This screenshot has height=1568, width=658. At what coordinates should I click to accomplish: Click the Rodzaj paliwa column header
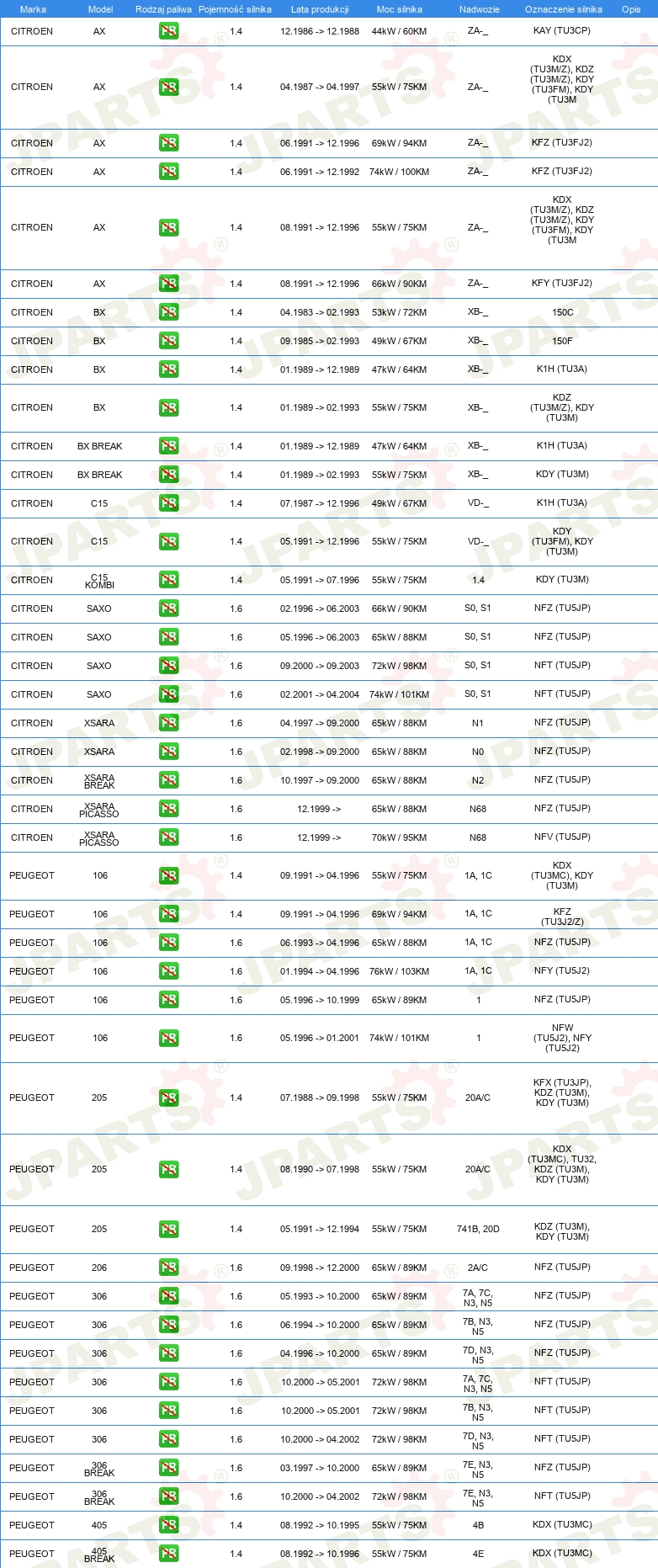[x=163, y=9]
